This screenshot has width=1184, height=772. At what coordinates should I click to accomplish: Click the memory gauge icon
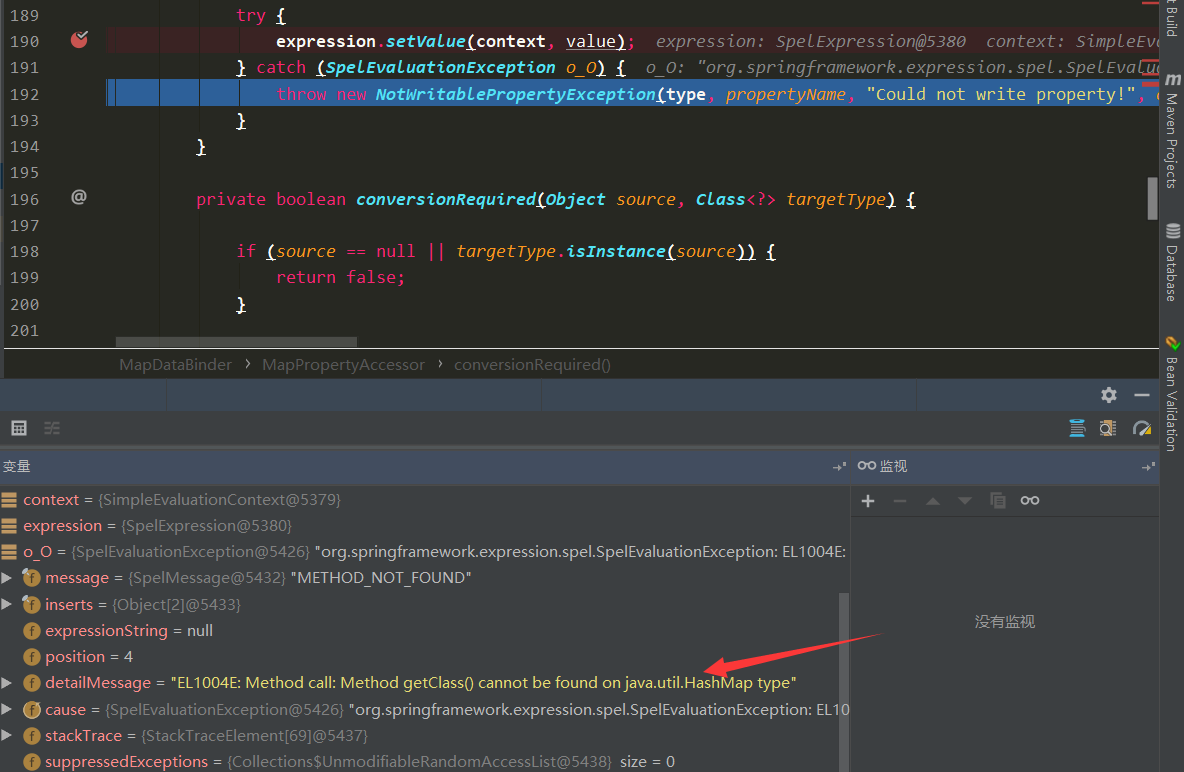tap(1142, 428)
